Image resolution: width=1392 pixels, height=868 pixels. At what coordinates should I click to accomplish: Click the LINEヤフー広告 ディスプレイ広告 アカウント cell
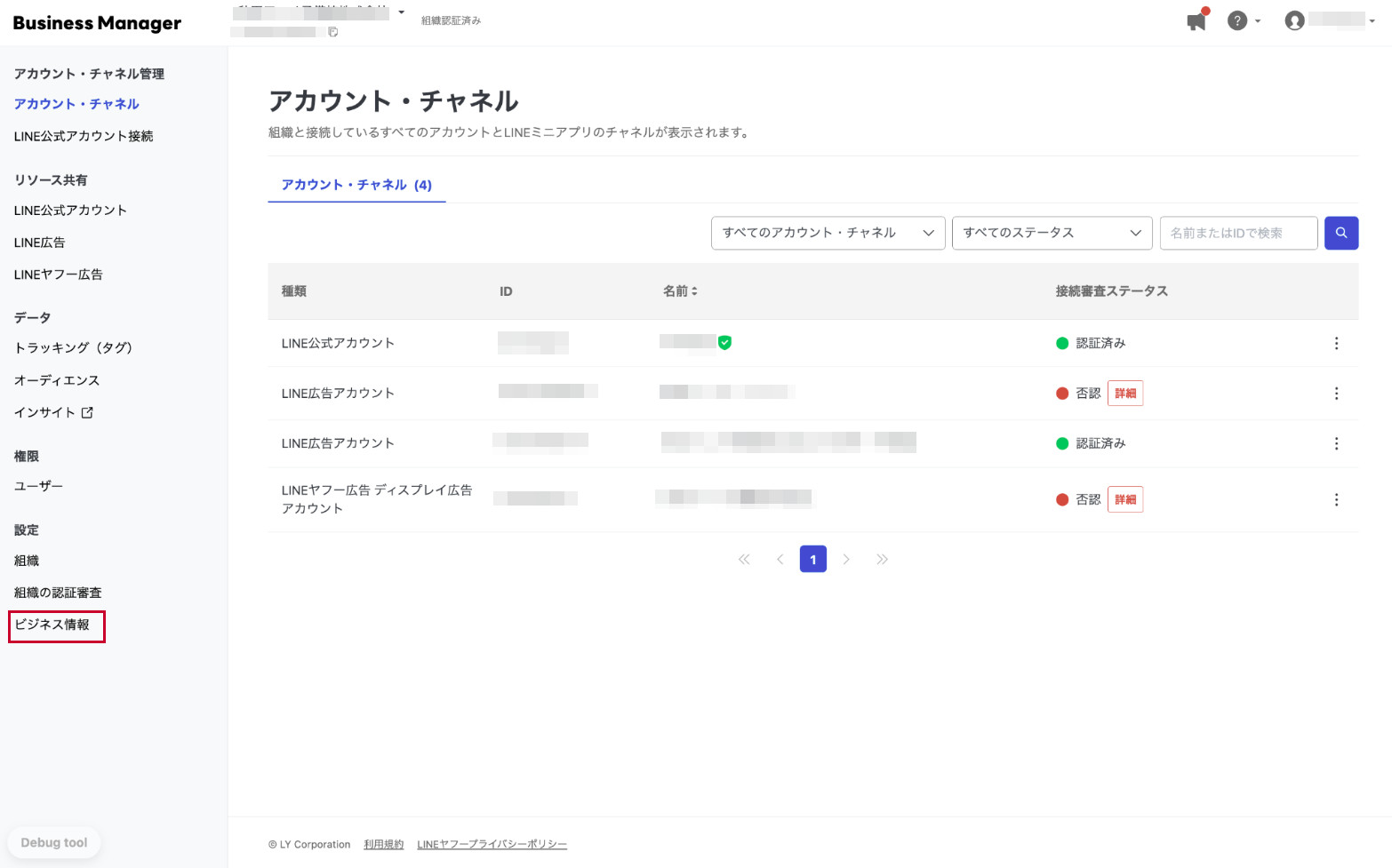pyautogui.click(x=377, y=499)
